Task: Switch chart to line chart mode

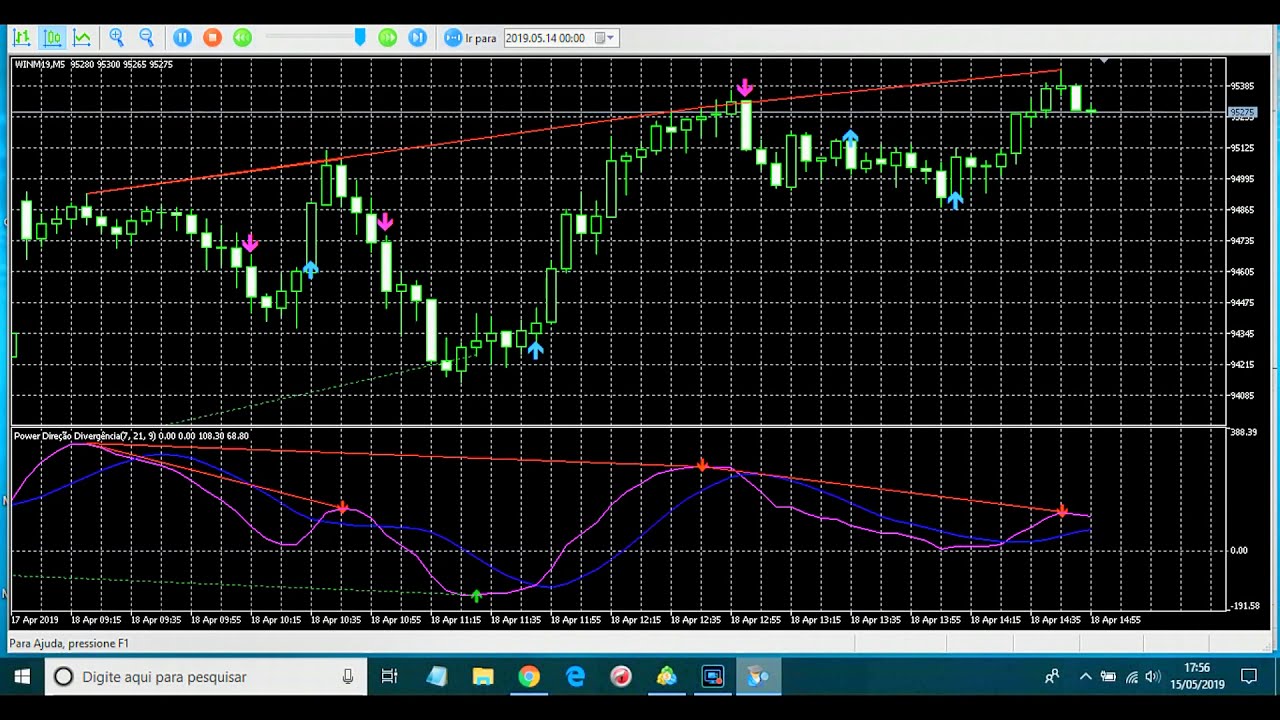Action: click(82, 38)
